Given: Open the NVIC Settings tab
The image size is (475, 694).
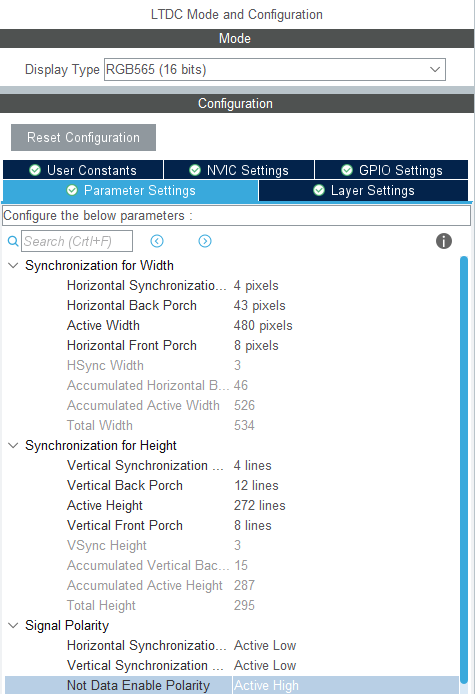Looking at the screenshot, I should (239, 170).
